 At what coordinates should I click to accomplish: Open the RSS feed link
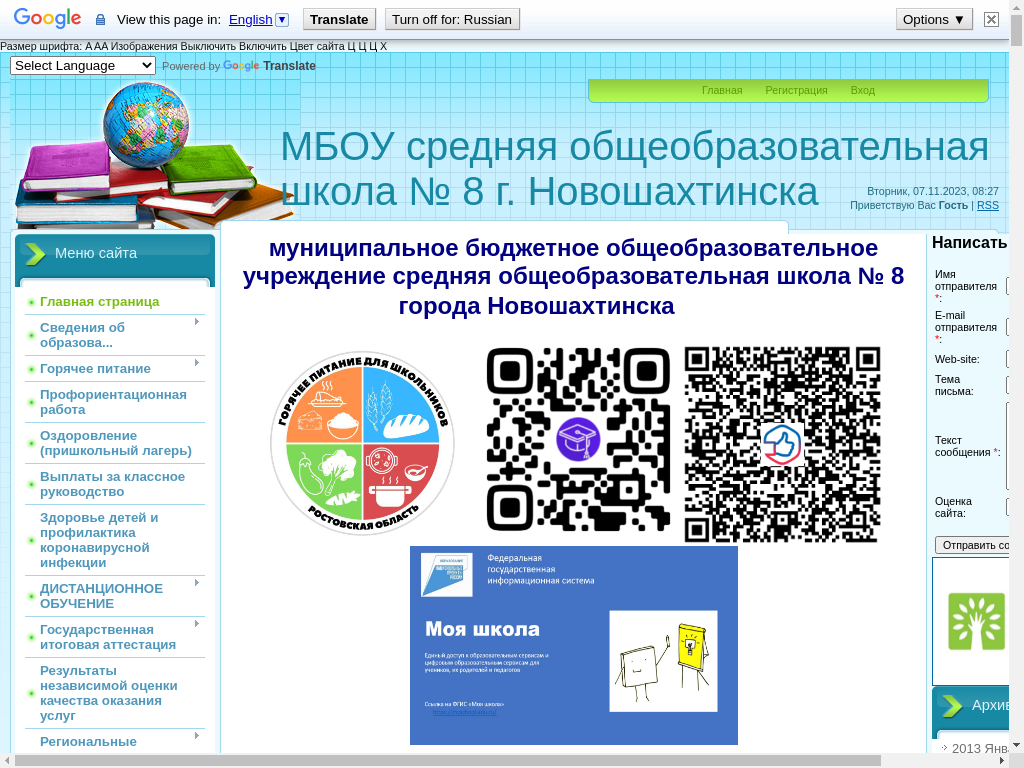click(x=987, y=205)
